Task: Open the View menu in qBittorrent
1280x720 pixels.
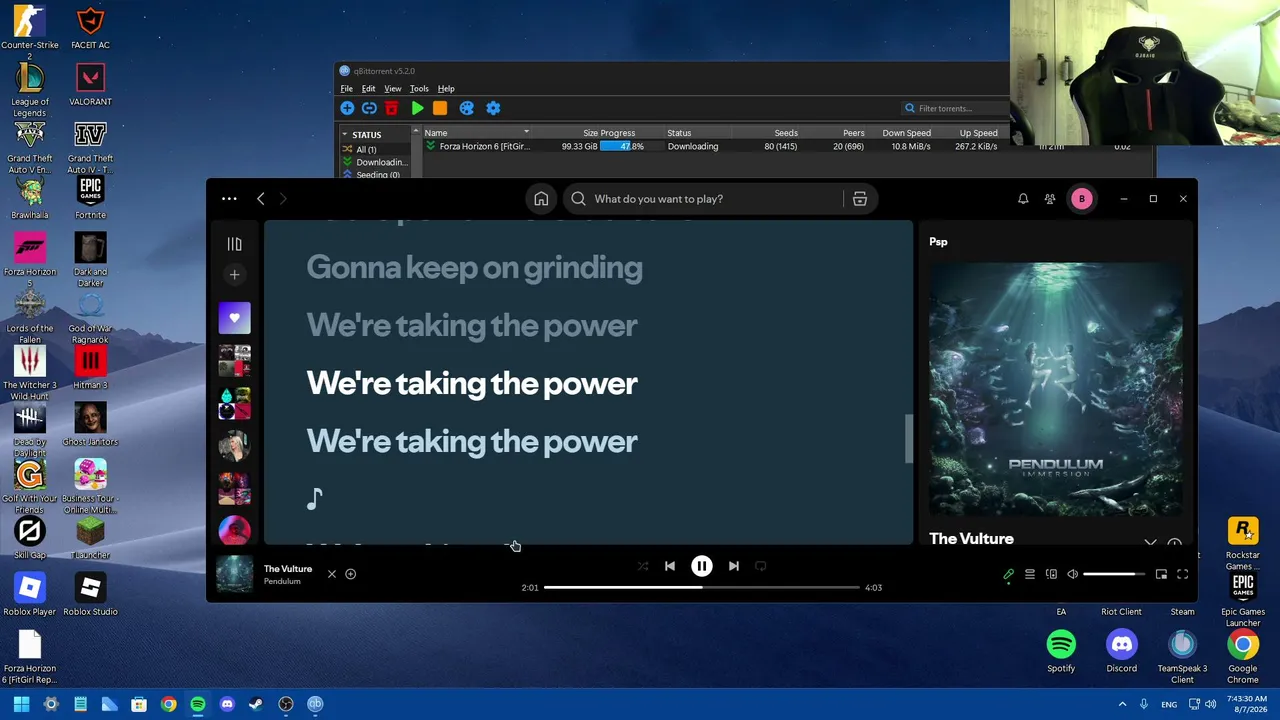Action: [393, 89]
